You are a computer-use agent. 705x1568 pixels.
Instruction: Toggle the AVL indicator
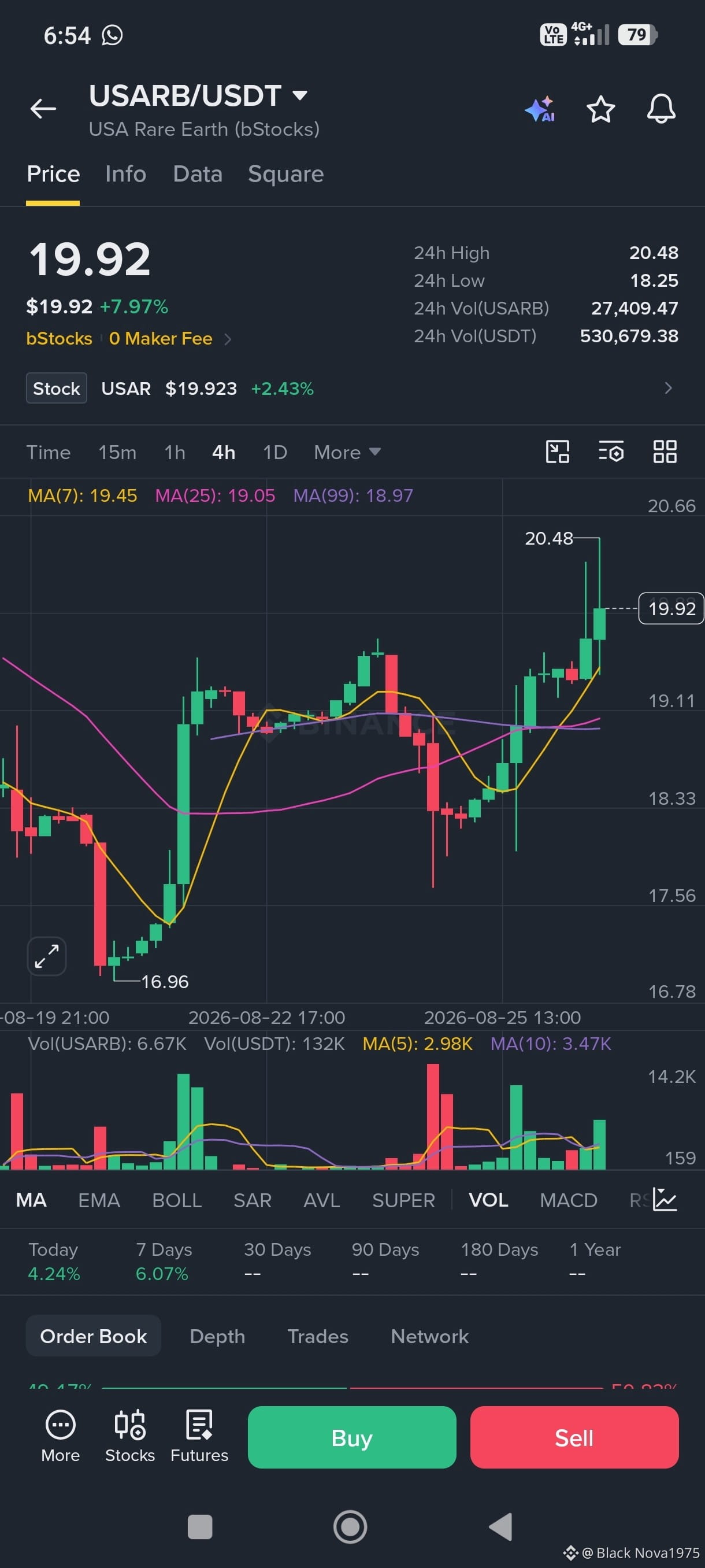click(x=322, y=1200)
